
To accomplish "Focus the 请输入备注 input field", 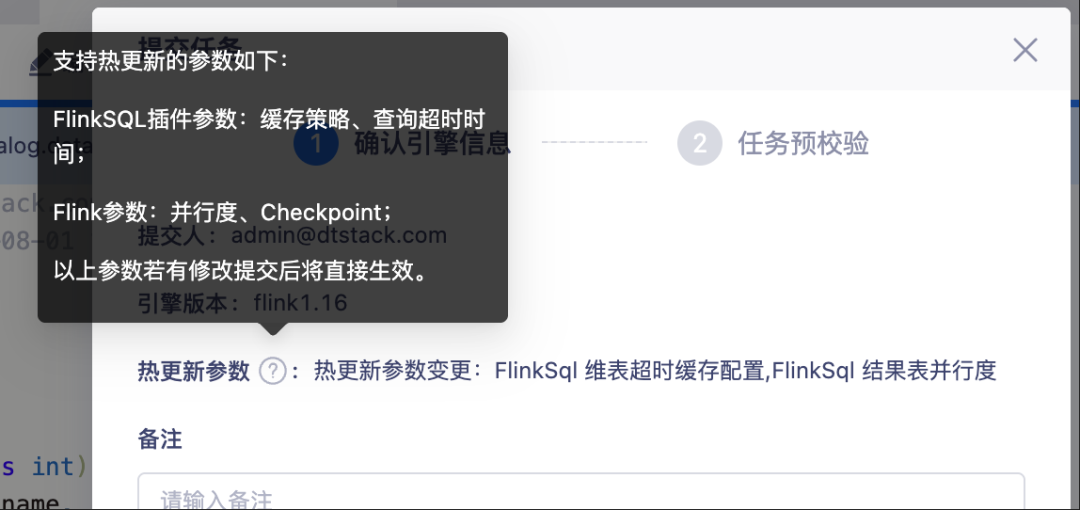I will click(581, 491).
